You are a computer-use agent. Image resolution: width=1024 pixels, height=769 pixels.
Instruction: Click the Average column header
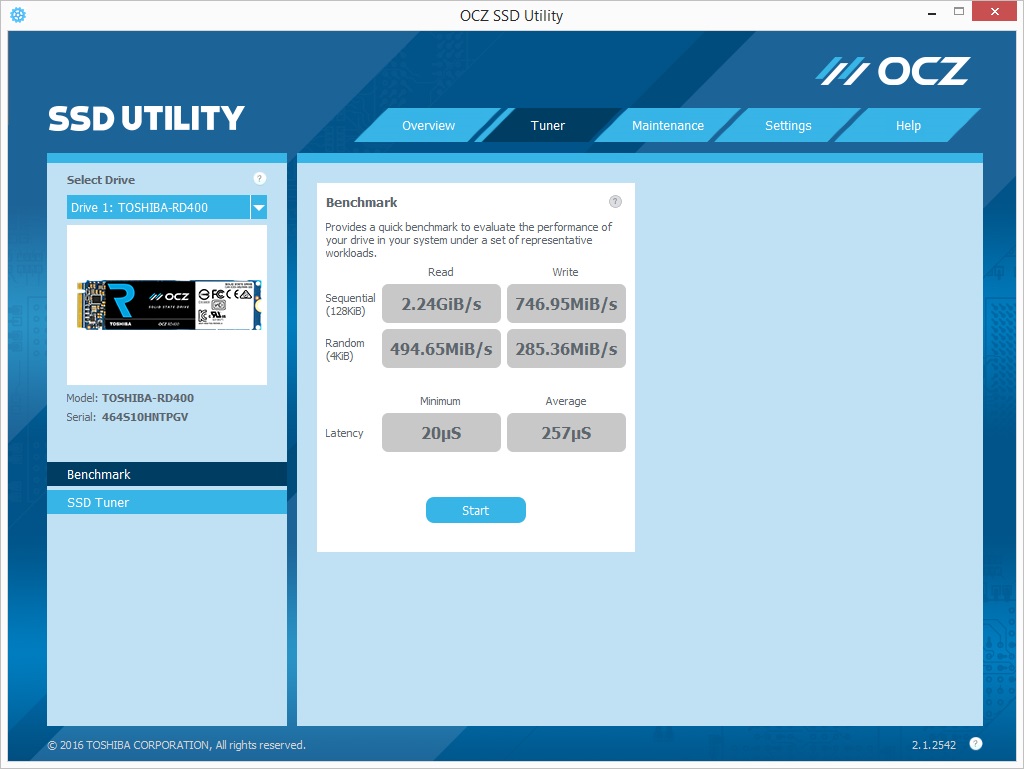point(566,401)
